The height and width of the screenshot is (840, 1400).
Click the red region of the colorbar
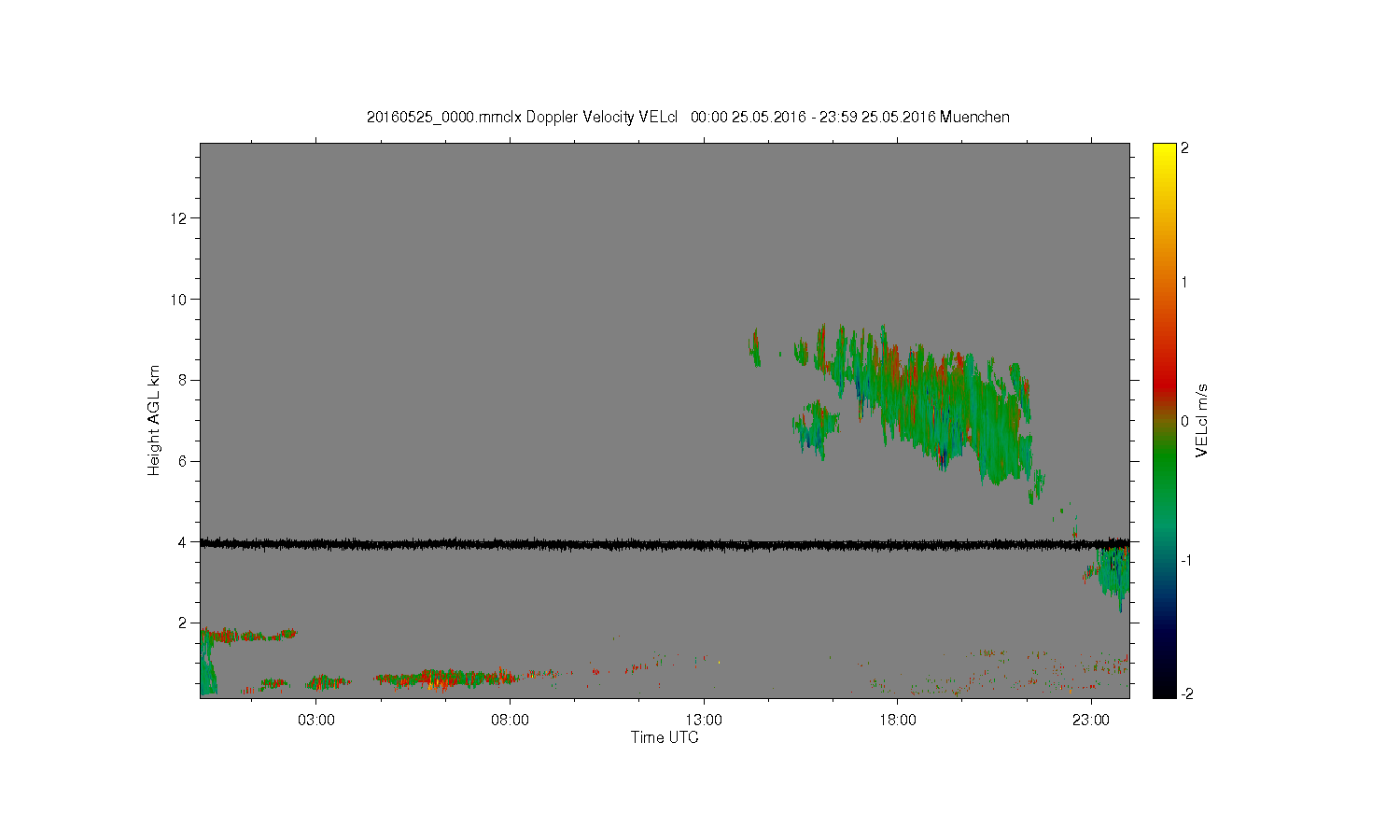[1164, 378]
